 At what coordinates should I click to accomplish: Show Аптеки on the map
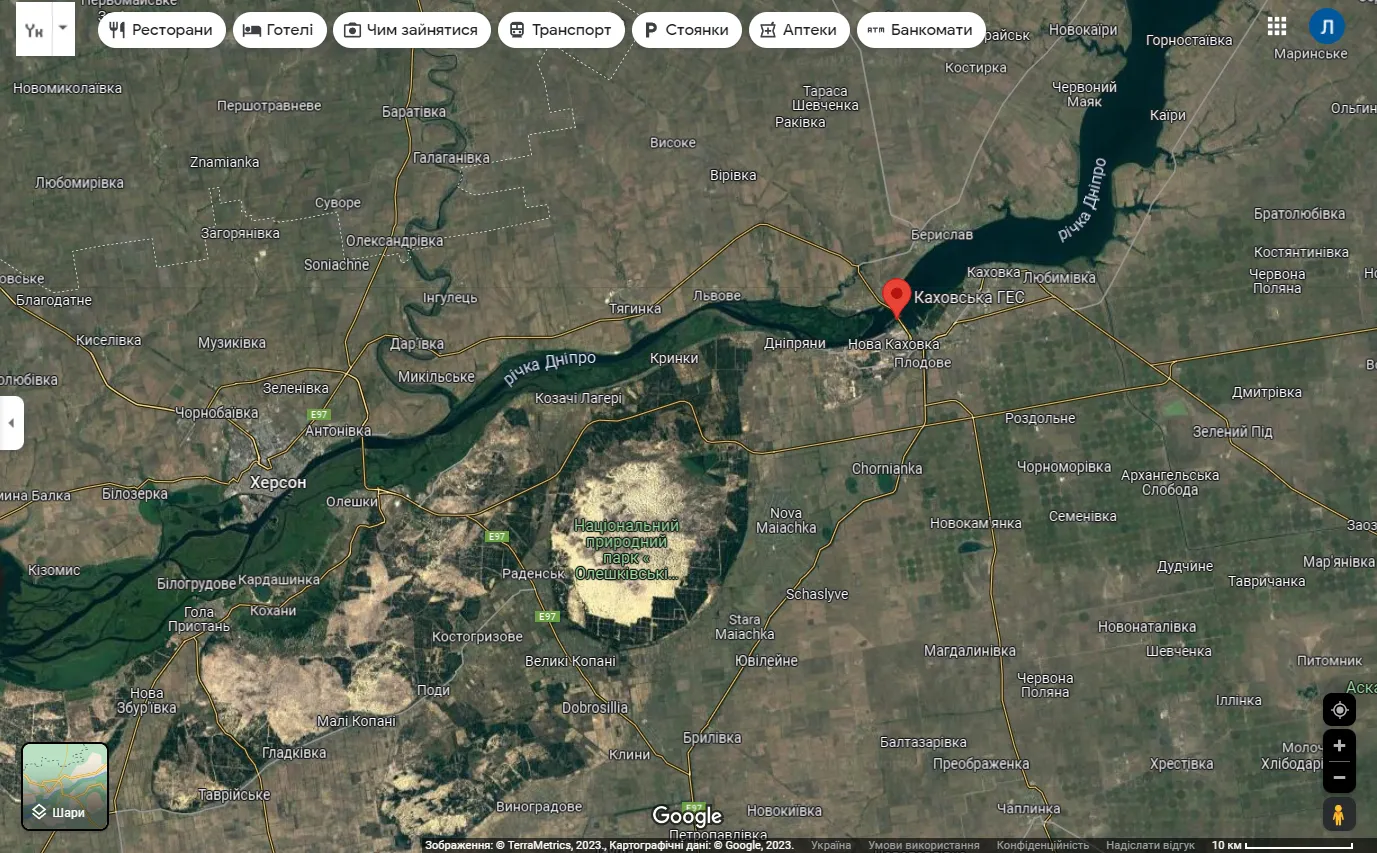pyautogui.click(x=799, y=30)
